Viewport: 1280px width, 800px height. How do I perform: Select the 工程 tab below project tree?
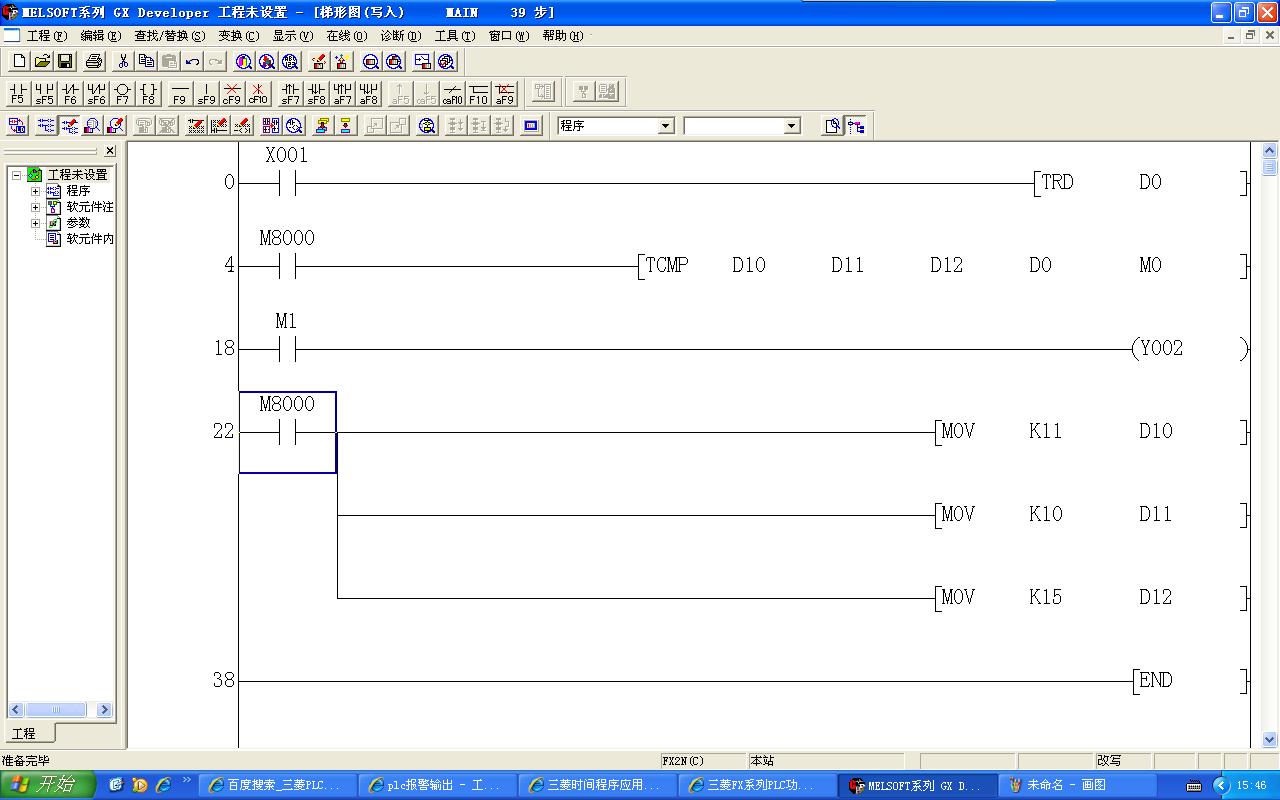24,734
